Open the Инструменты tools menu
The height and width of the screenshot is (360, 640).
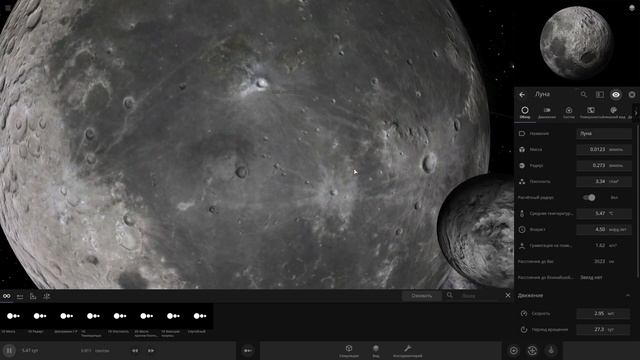(x=407, y=351)
